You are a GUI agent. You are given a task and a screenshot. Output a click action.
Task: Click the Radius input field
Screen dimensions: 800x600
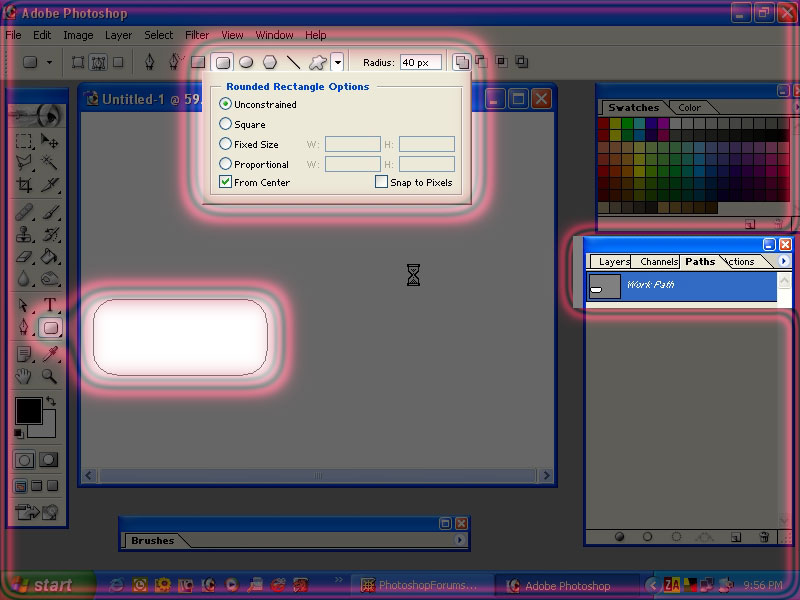point(420,62)
